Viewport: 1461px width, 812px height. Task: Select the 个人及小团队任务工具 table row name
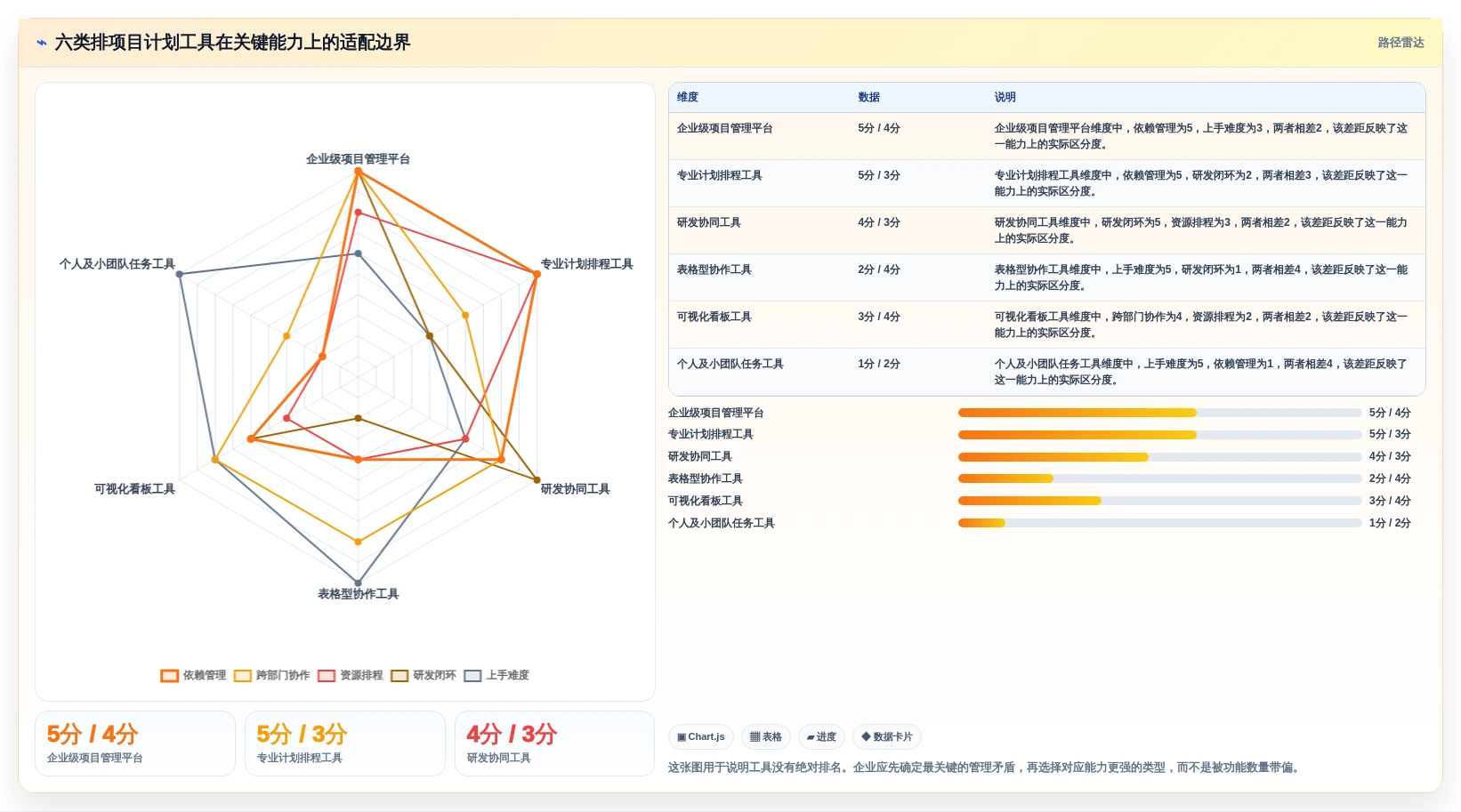point(730,364)
